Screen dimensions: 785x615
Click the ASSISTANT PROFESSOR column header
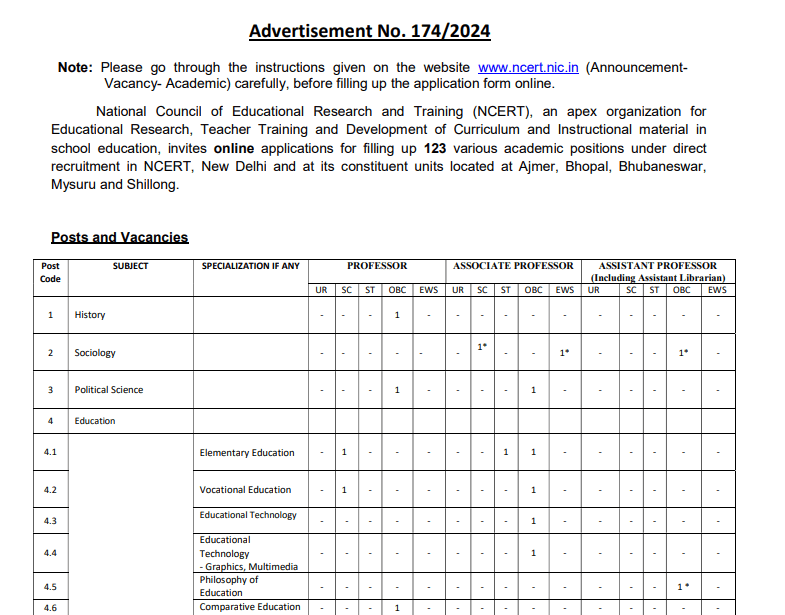pyautogui.click(x=658, y=266)
